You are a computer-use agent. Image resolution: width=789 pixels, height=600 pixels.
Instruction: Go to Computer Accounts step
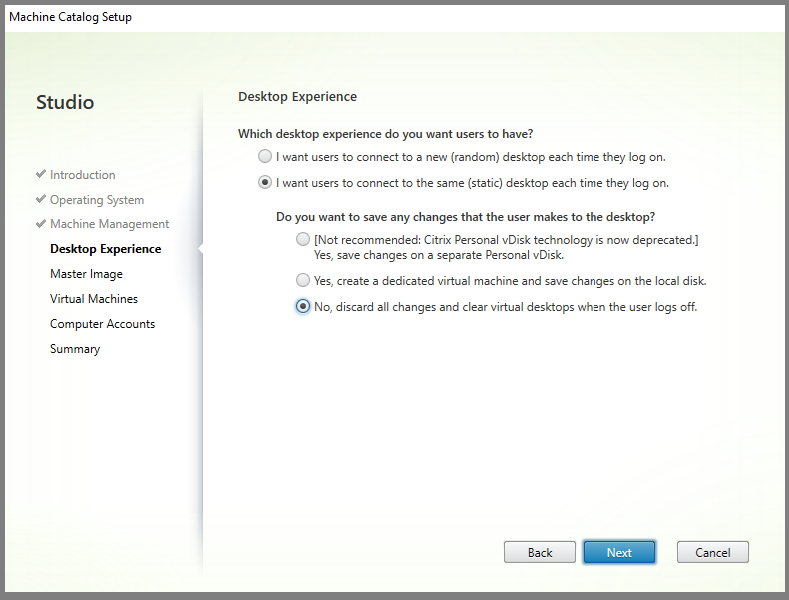102,324
